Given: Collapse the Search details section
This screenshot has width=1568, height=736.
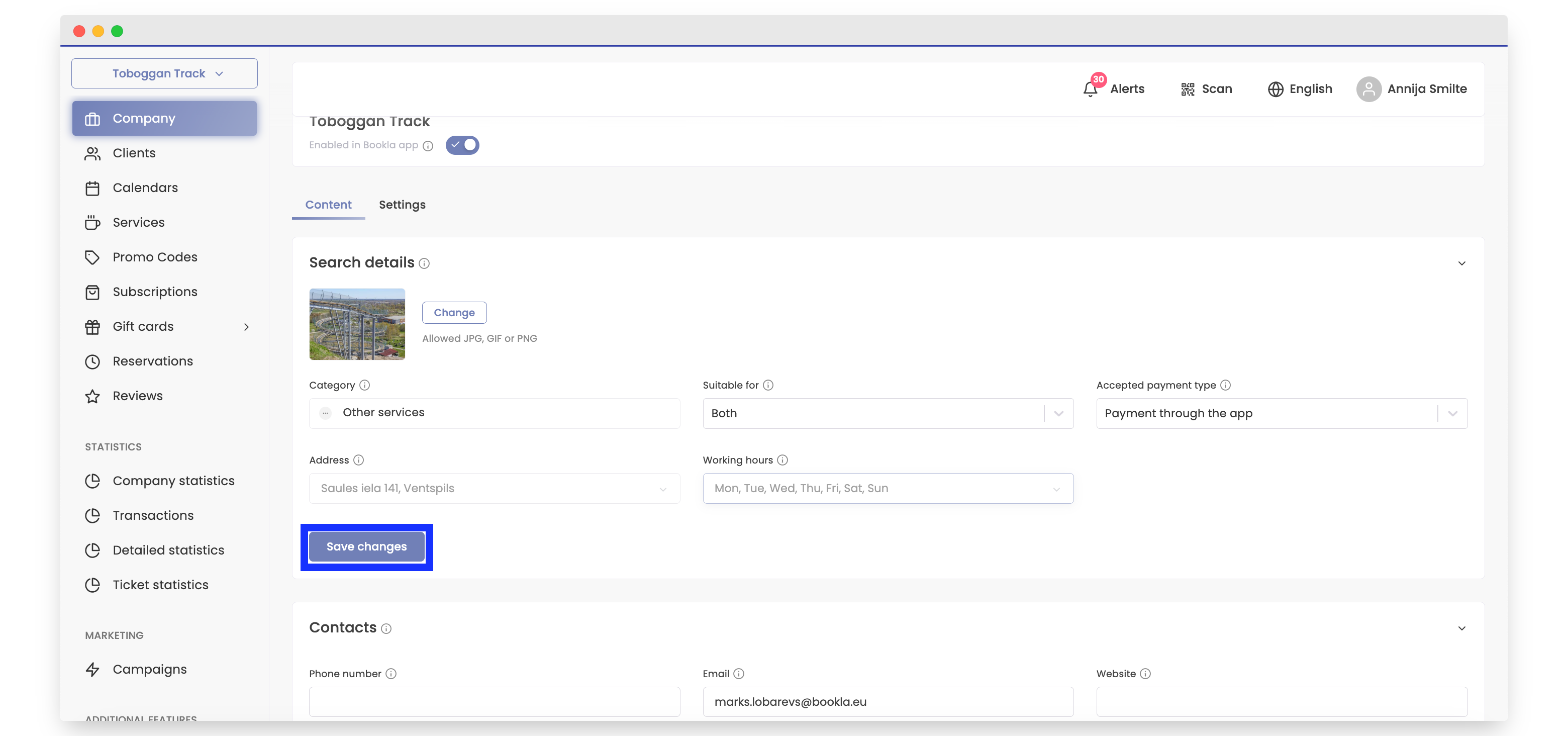Looking at the screenshot, I should (1461, 263).
